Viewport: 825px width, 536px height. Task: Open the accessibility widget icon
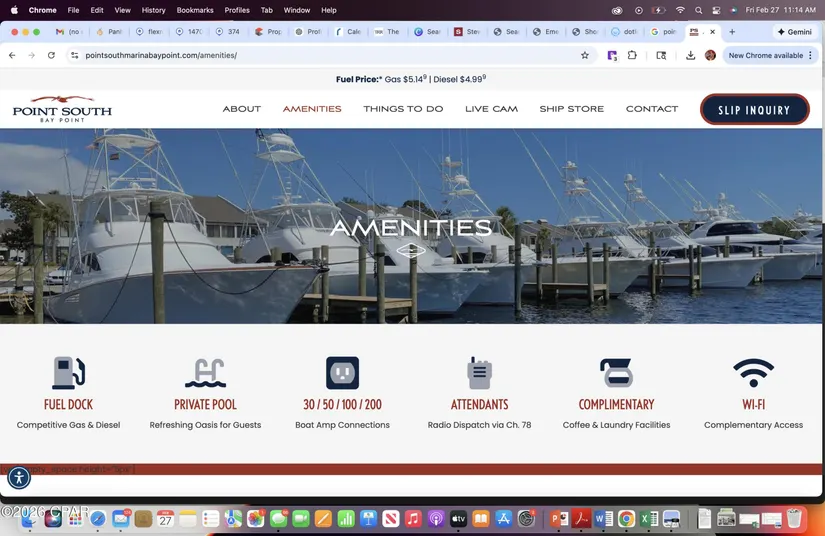[x=19, y=478]
